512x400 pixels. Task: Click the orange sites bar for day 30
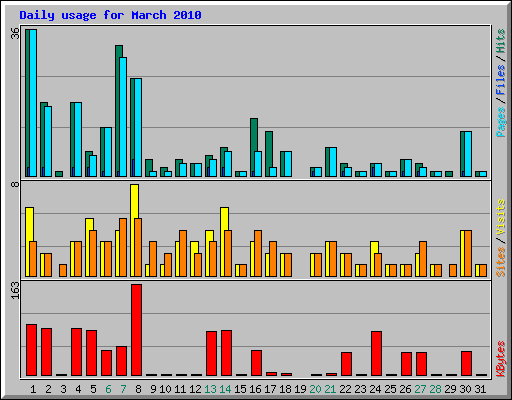[x=468, y=253]
